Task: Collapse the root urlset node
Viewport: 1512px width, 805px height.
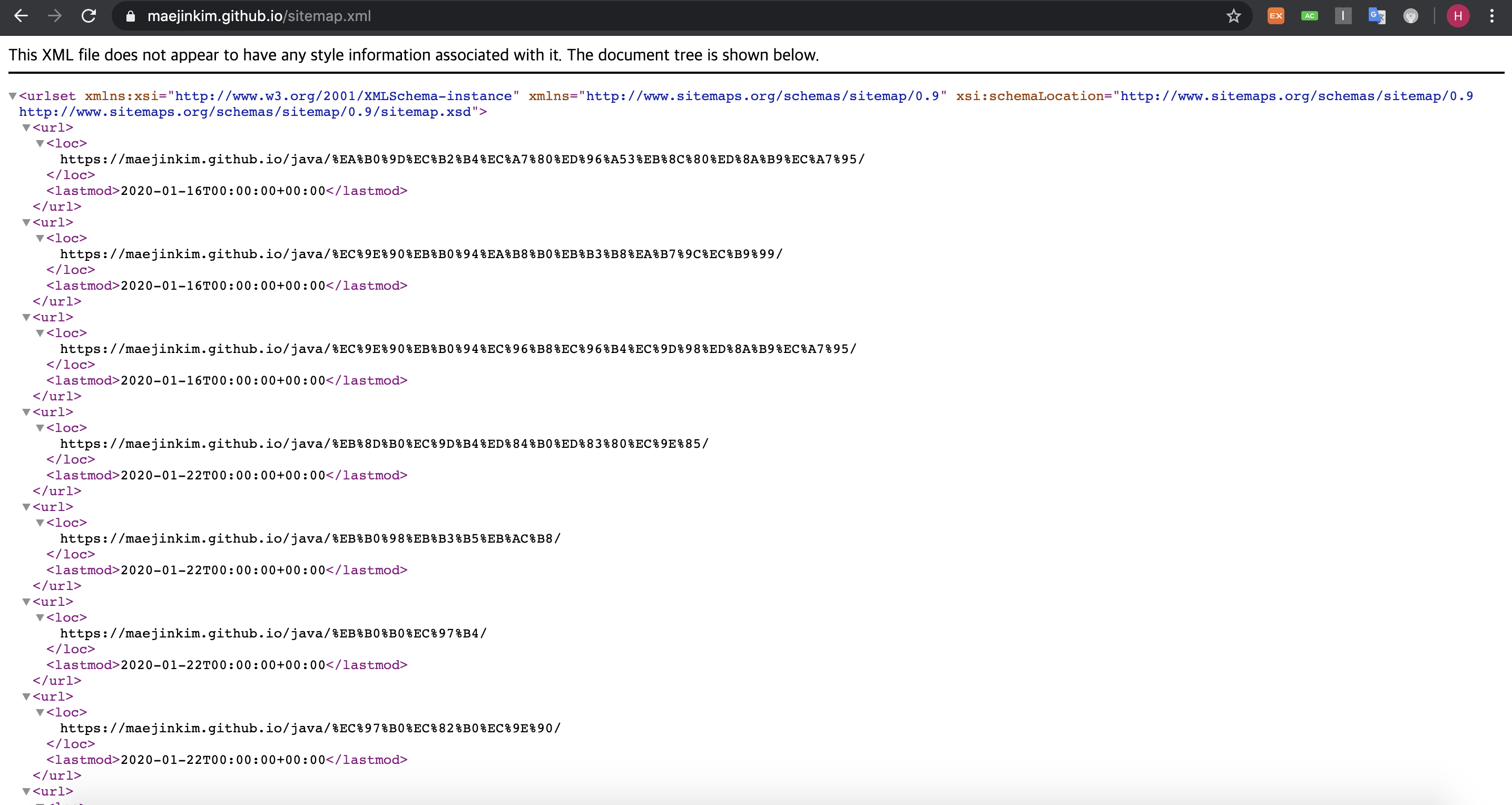Action: click(12, 96)
